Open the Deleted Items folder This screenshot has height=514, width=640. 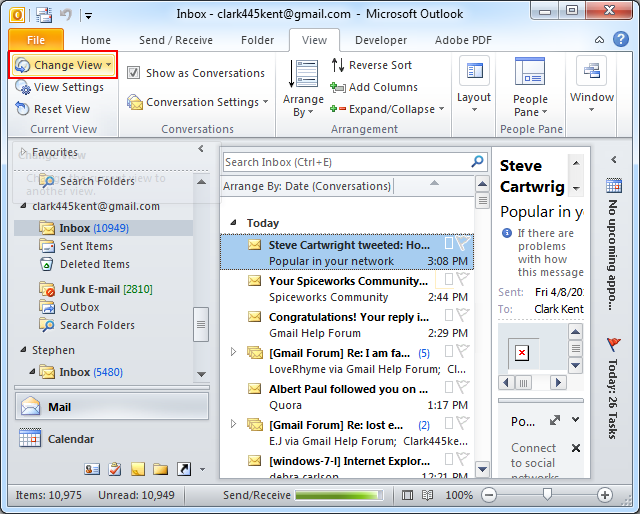click(95, 264)
